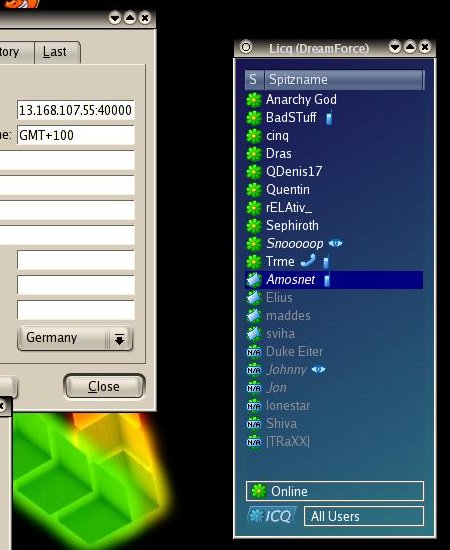The width and height of the screenshot is (450, 550).
Task: Click the cellphone icon next to Amosnet
Action: 327,280
